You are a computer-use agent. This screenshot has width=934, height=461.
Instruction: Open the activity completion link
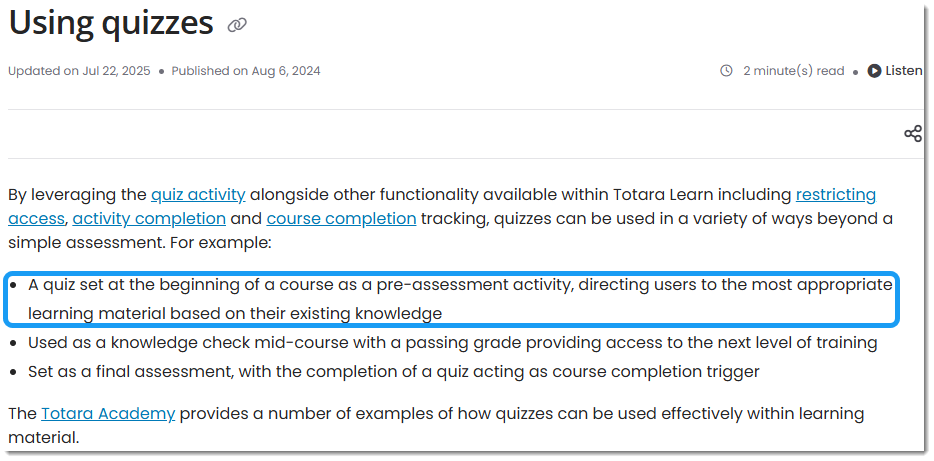pyautogui.click(x=149, y=218)
